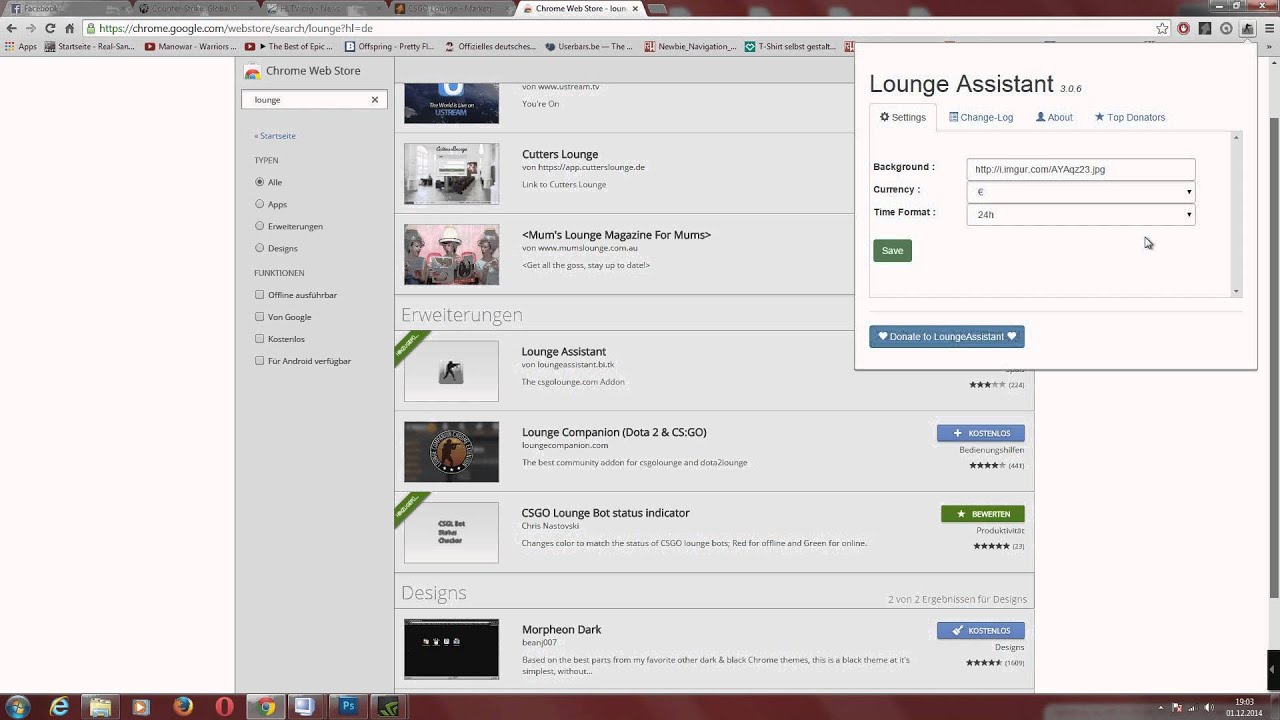Image resolution: width=1280 pixels, height=720 pixels.
Task: Select the Alle type radio button
Action: tap(259, 182)
